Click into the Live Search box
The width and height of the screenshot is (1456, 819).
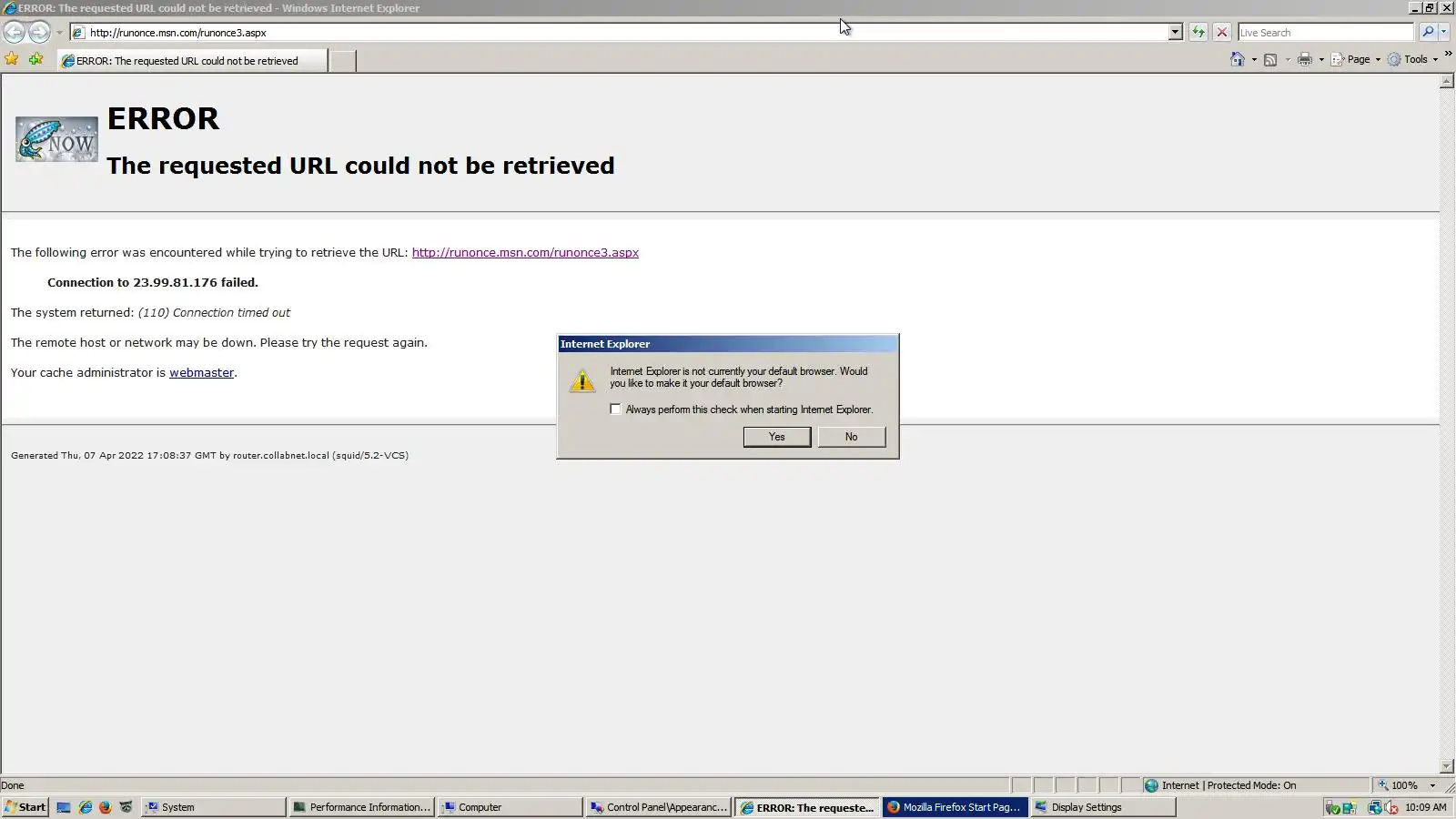(1325, 33)
